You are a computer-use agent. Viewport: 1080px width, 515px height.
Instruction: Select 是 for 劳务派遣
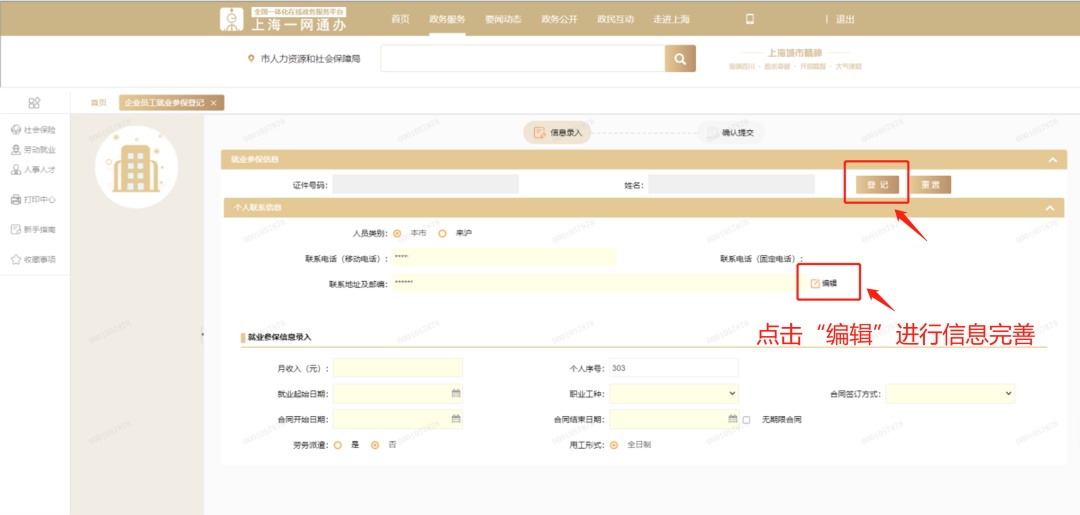(338, 445)
